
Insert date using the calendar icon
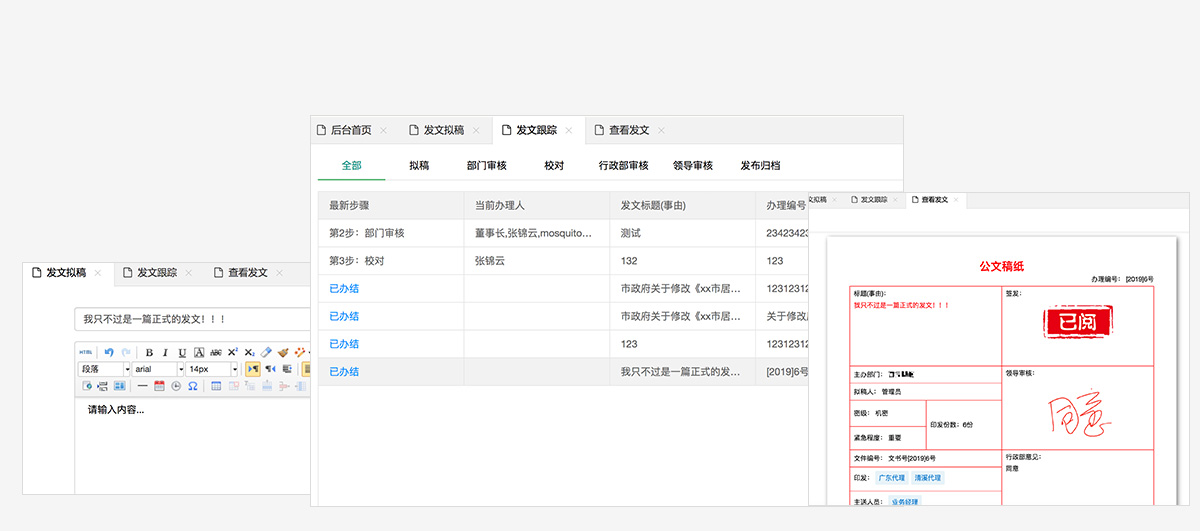pyautogui.click(x=159, y=386)
